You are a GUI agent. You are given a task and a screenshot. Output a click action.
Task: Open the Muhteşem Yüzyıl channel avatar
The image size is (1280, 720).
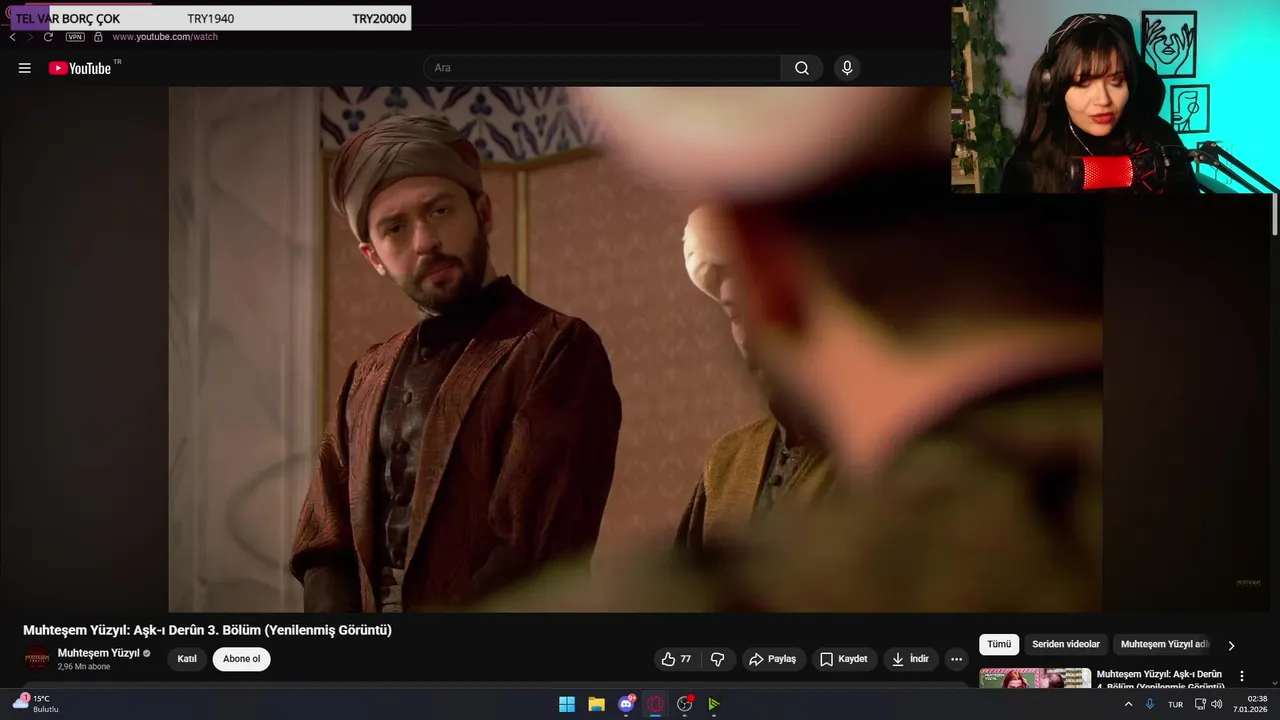(37, 659)
